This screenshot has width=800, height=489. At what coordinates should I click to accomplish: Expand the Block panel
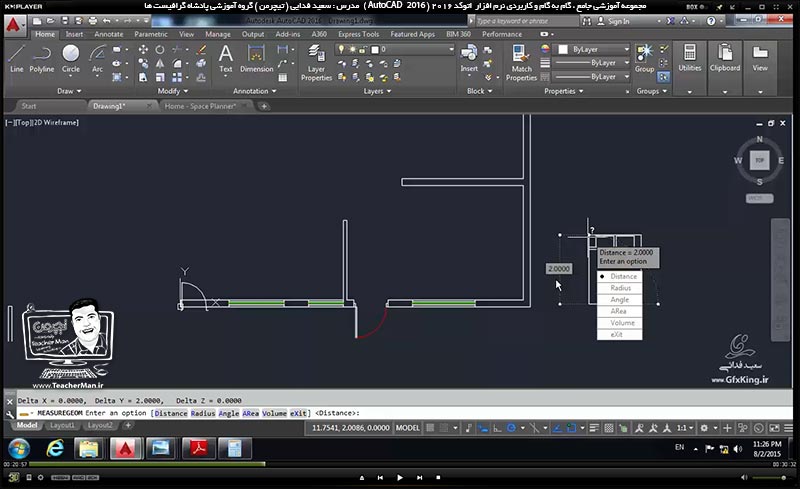point(480,91)
